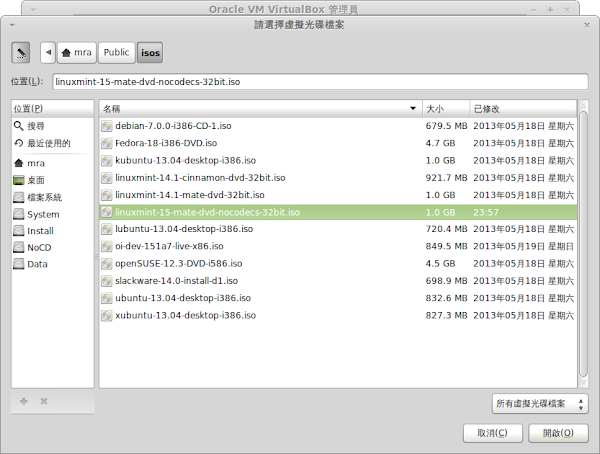Screen dimensions: 600x454
Task: Select the kubuntu-13.04-desktop-i386.iso disc icon
Action: tap(107, 160)
